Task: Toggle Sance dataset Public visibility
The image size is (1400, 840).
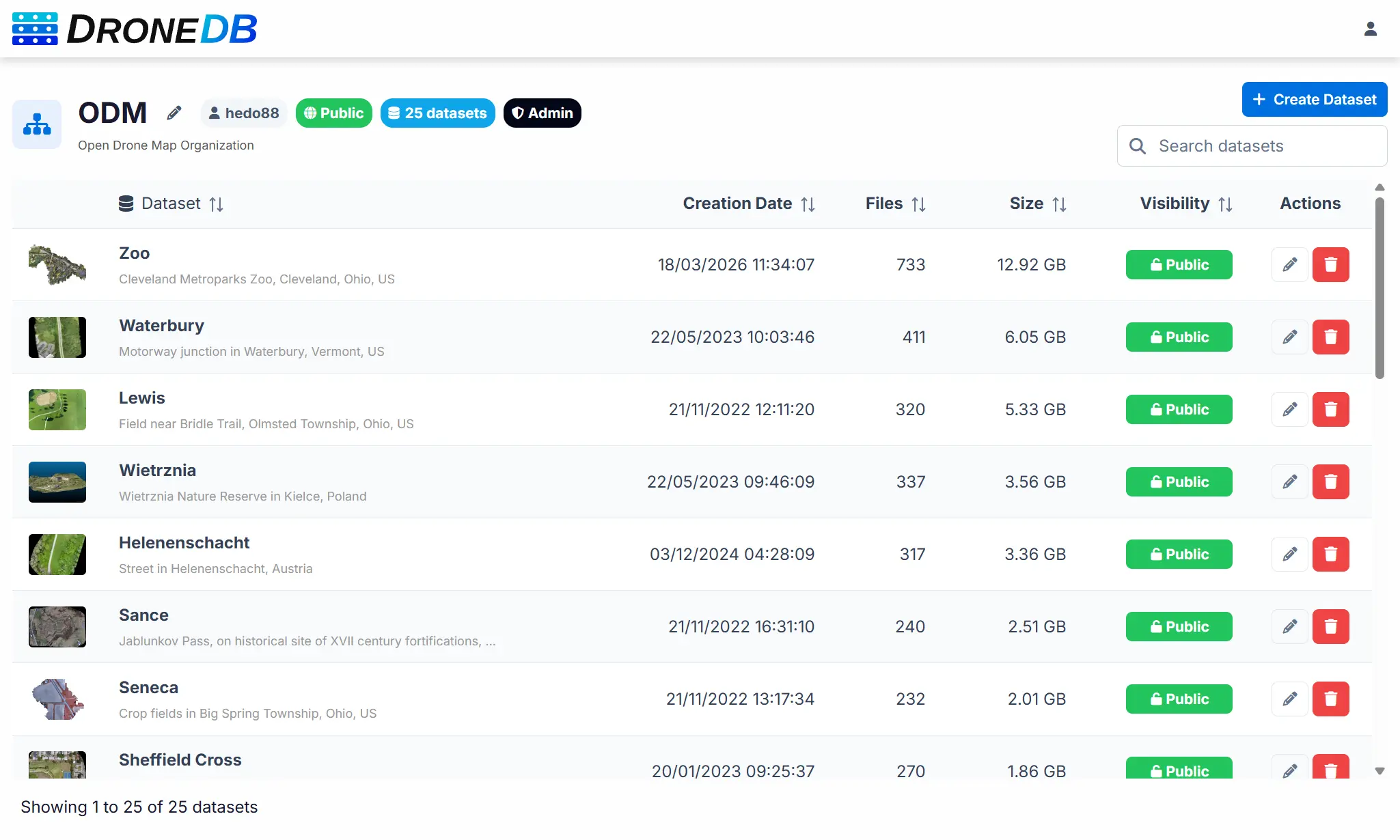Action: pos(1179,627)
